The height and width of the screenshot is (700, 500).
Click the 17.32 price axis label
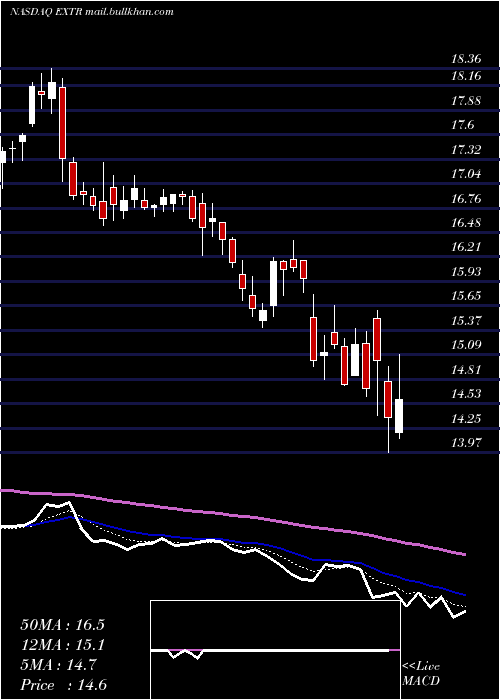point(466,150)
